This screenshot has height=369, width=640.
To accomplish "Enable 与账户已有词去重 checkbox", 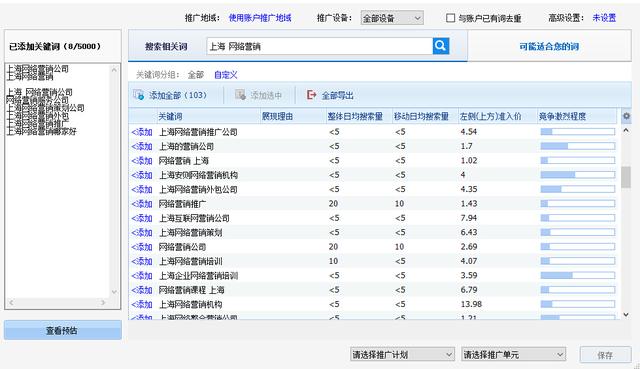I will click(x=450, y=18).
